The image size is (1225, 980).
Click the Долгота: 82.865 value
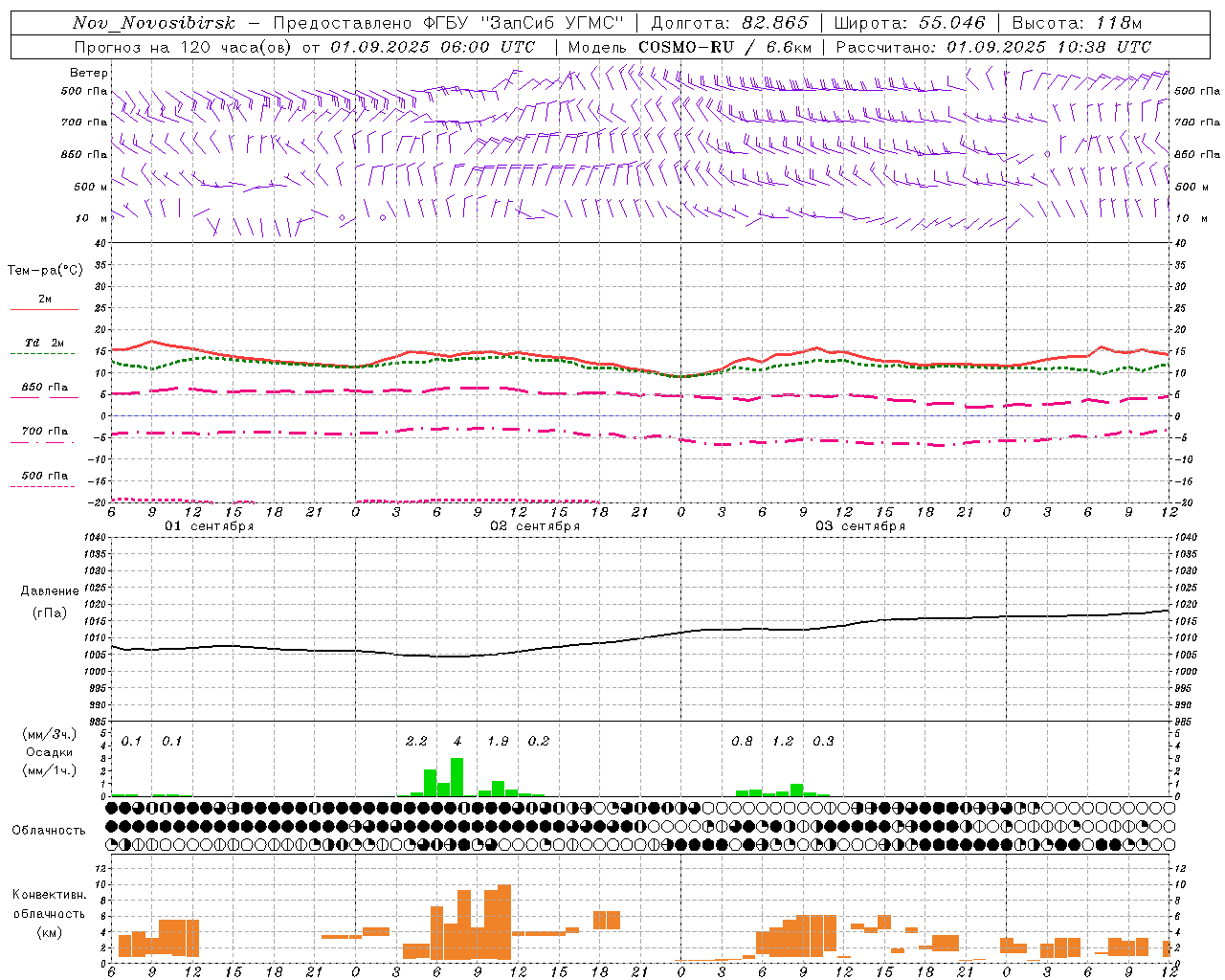(729, 23)
